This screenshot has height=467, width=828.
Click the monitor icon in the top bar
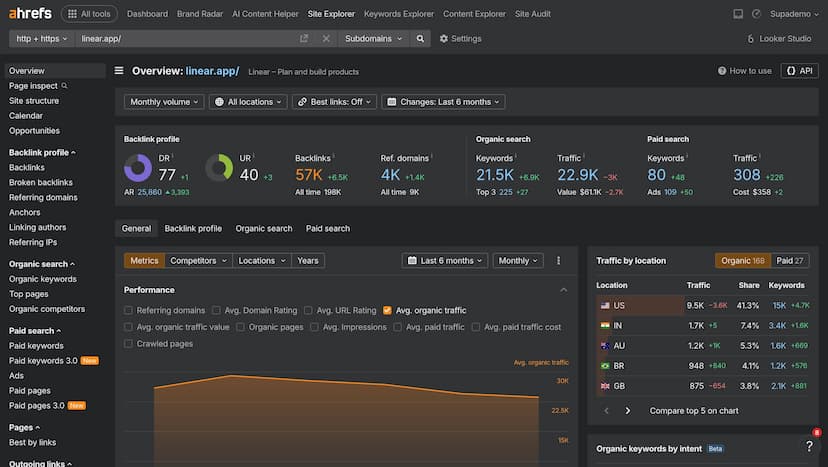click(x=738, y=14)
